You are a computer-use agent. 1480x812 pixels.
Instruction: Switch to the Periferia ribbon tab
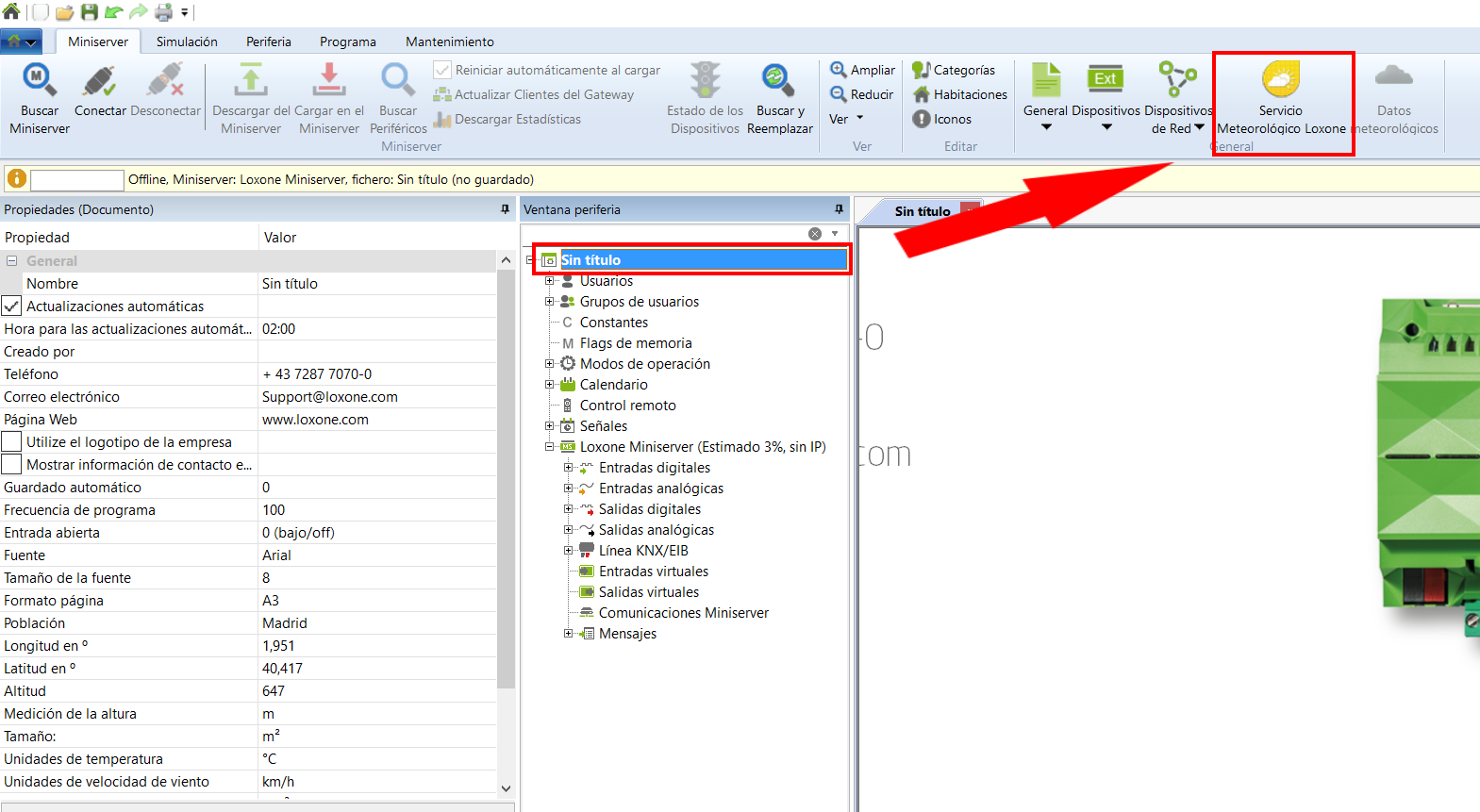pyautogui.click(x=269, y=41)
